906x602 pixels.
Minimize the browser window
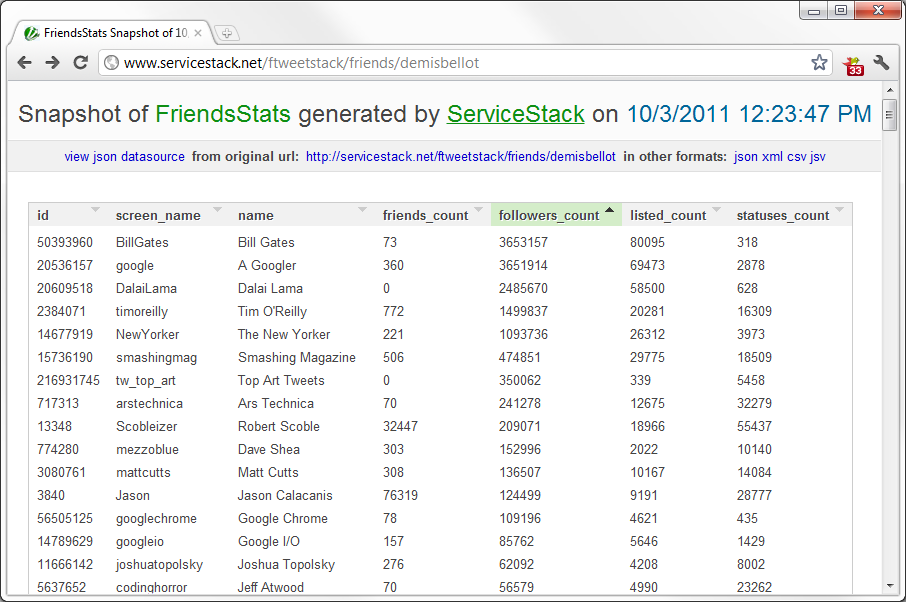pos(814,10)
